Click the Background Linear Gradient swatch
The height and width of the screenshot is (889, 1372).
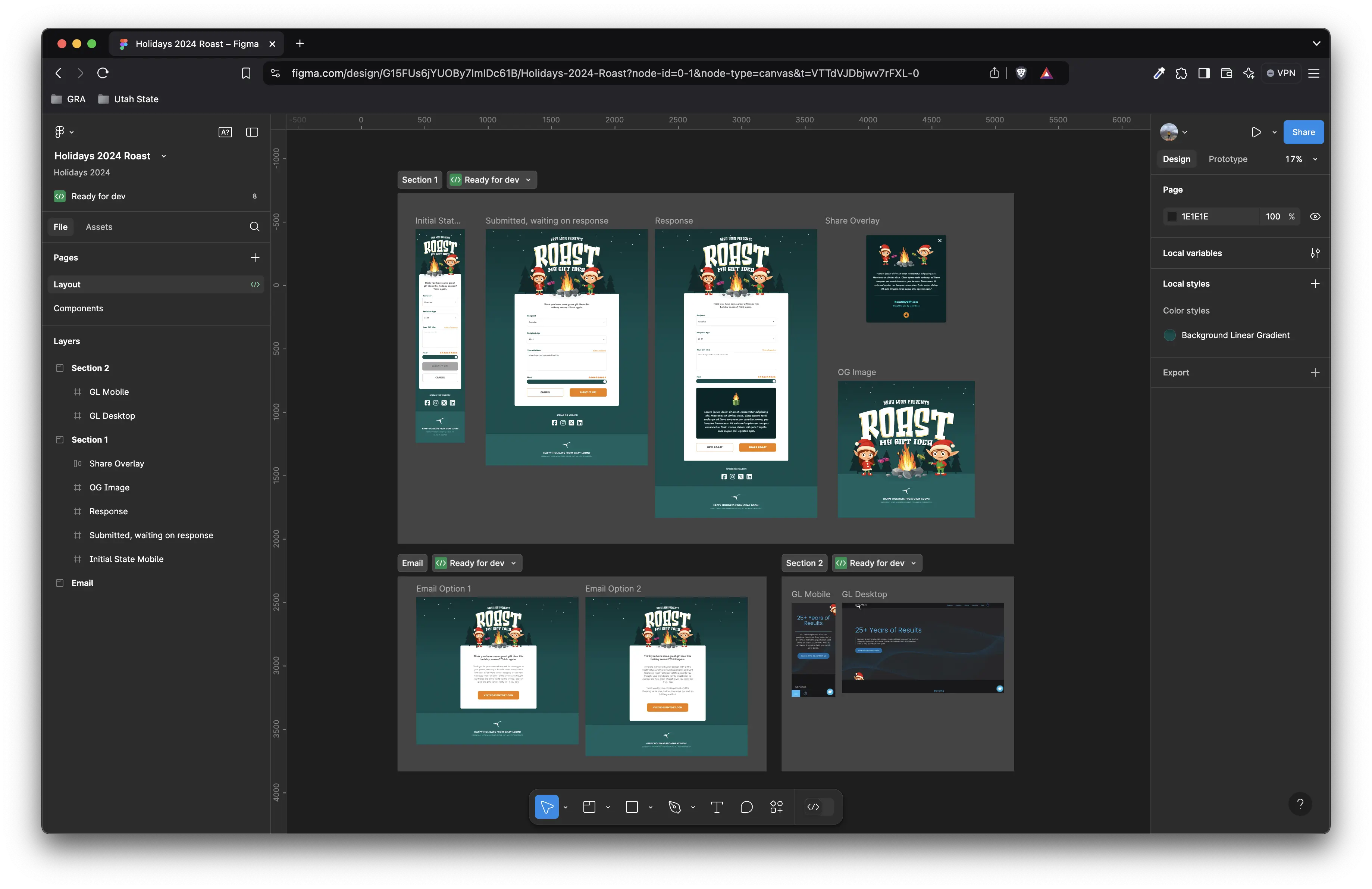click(x=1170, y=335)
